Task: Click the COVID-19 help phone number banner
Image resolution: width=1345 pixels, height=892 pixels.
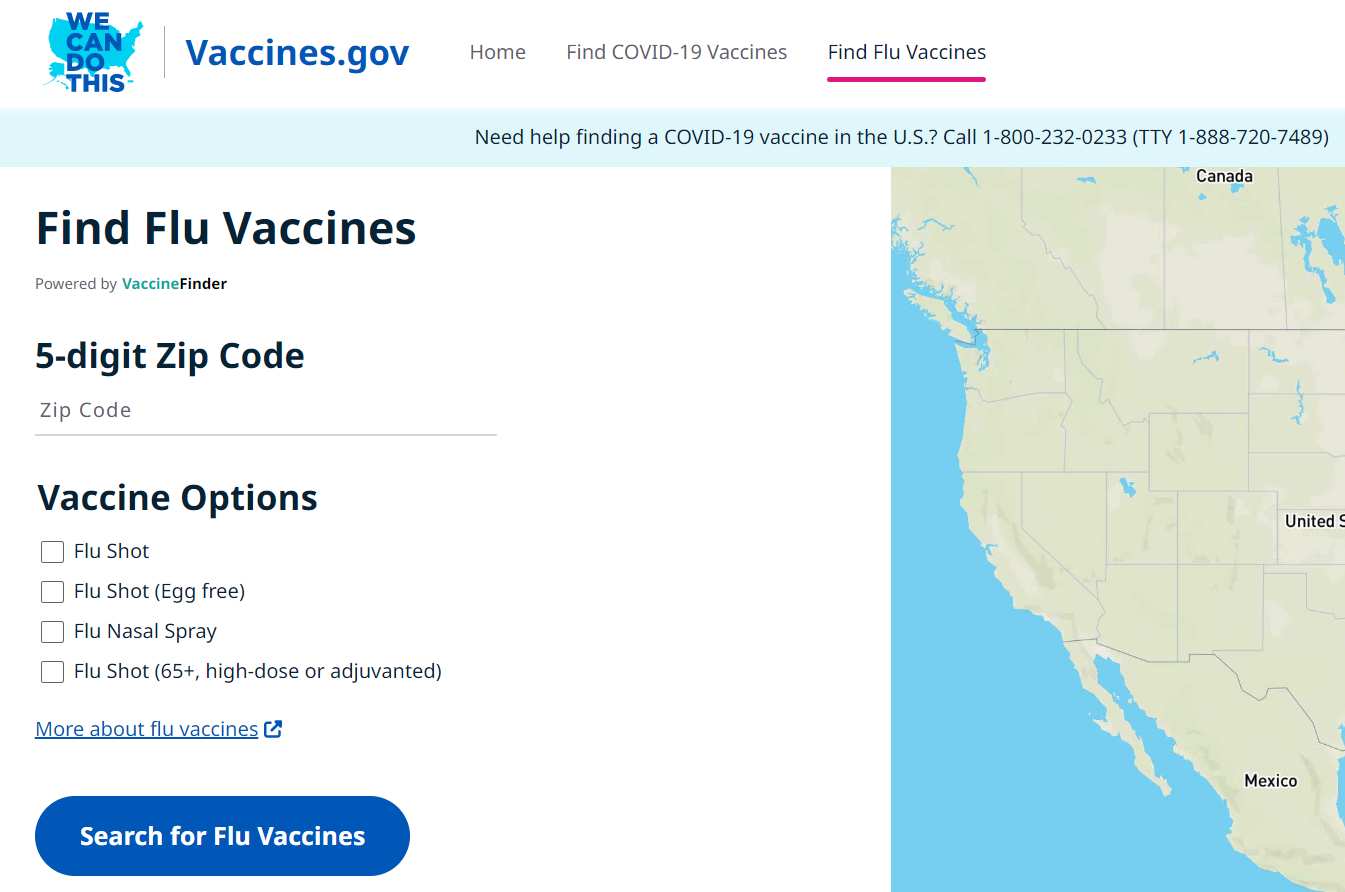Action: [x=902, y=137]
